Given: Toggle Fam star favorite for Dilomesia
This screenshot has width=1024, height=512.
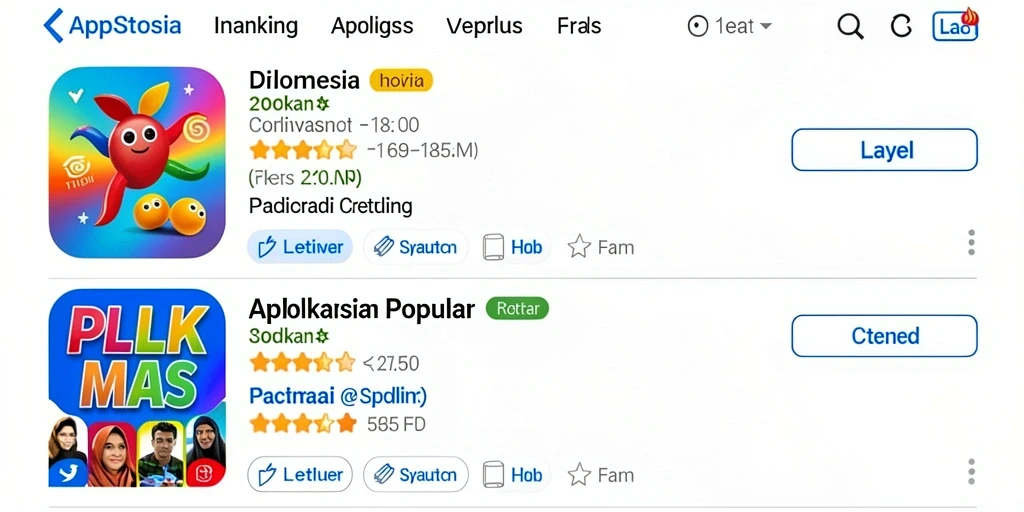Looking at the screenshot, I should 600,248.
